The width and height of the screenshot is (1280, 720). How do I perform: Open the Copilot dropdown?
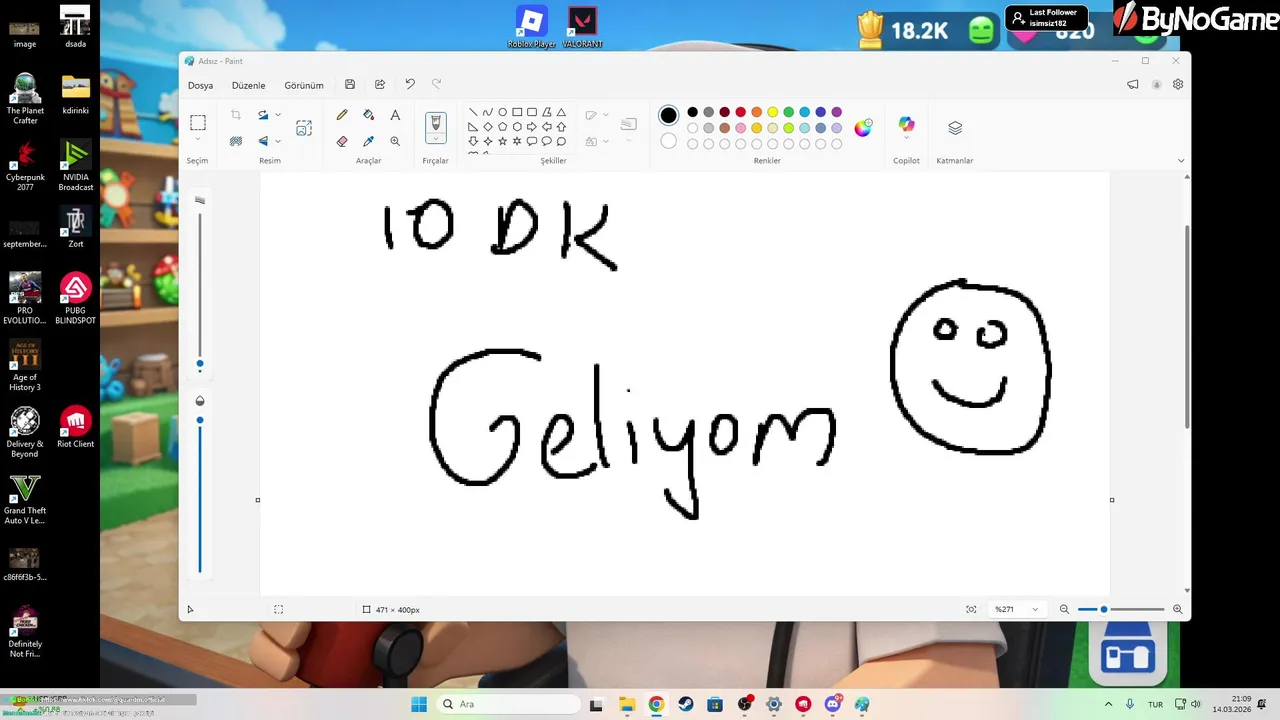[x=906, y=139]
